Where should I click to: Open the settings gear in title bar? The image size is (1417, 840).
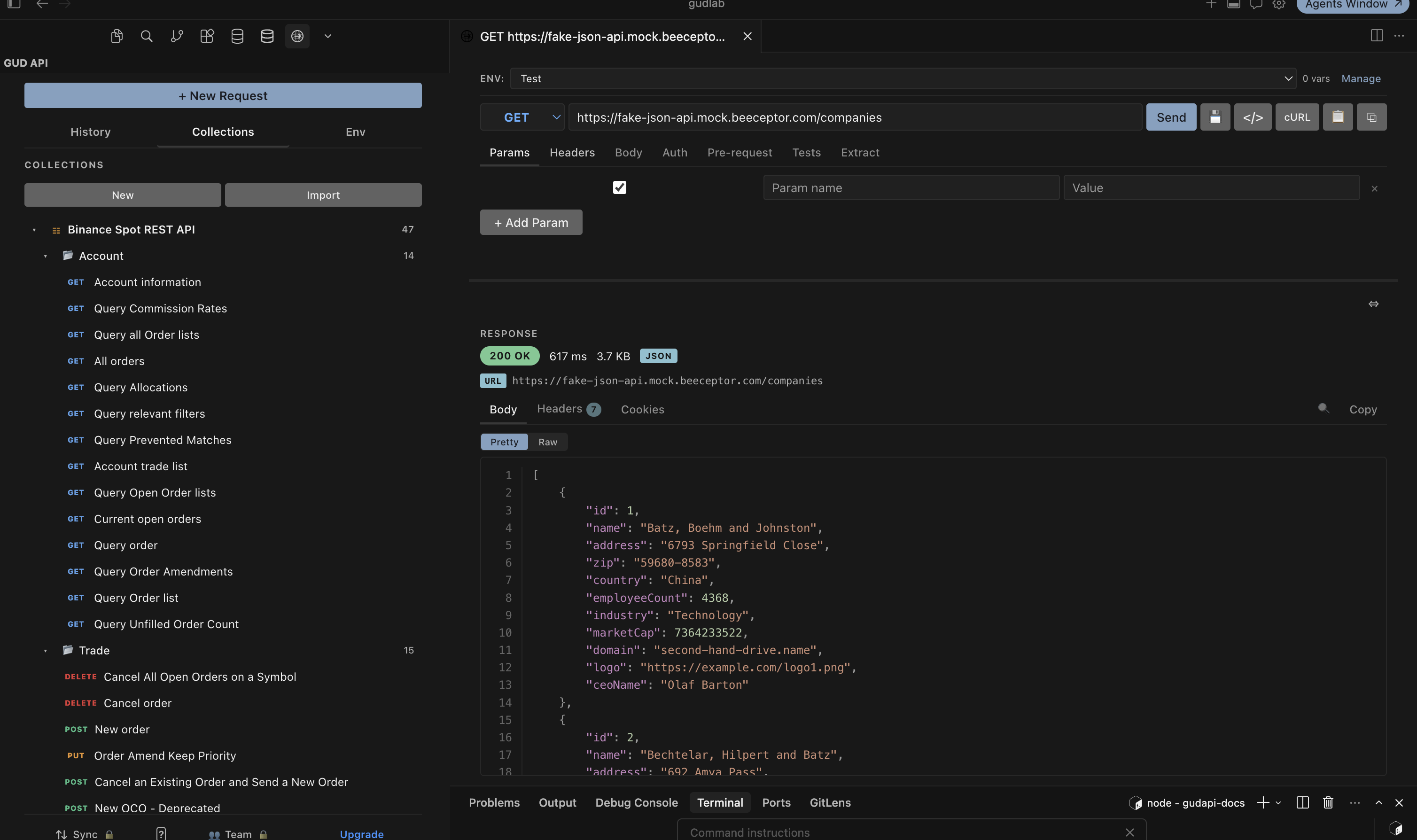click(1279, 5)
